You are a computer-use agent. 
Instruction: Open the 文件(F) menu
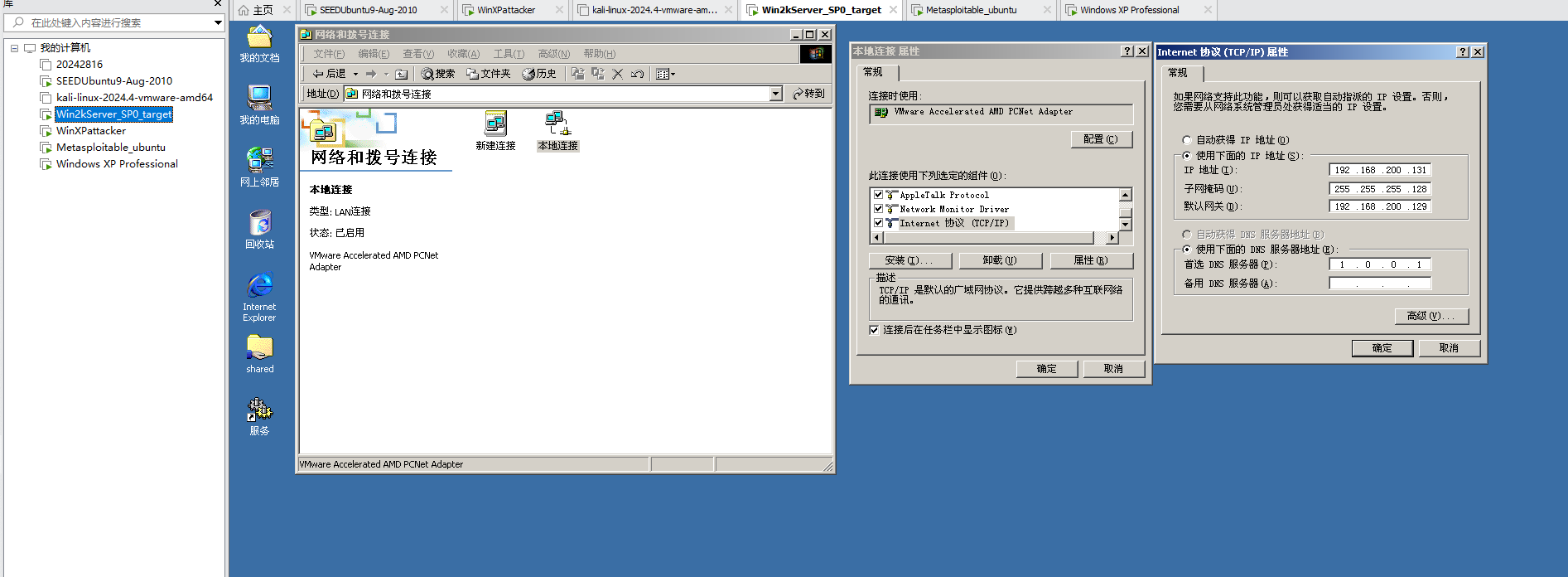pyautogui.click(x=329, y=54)
